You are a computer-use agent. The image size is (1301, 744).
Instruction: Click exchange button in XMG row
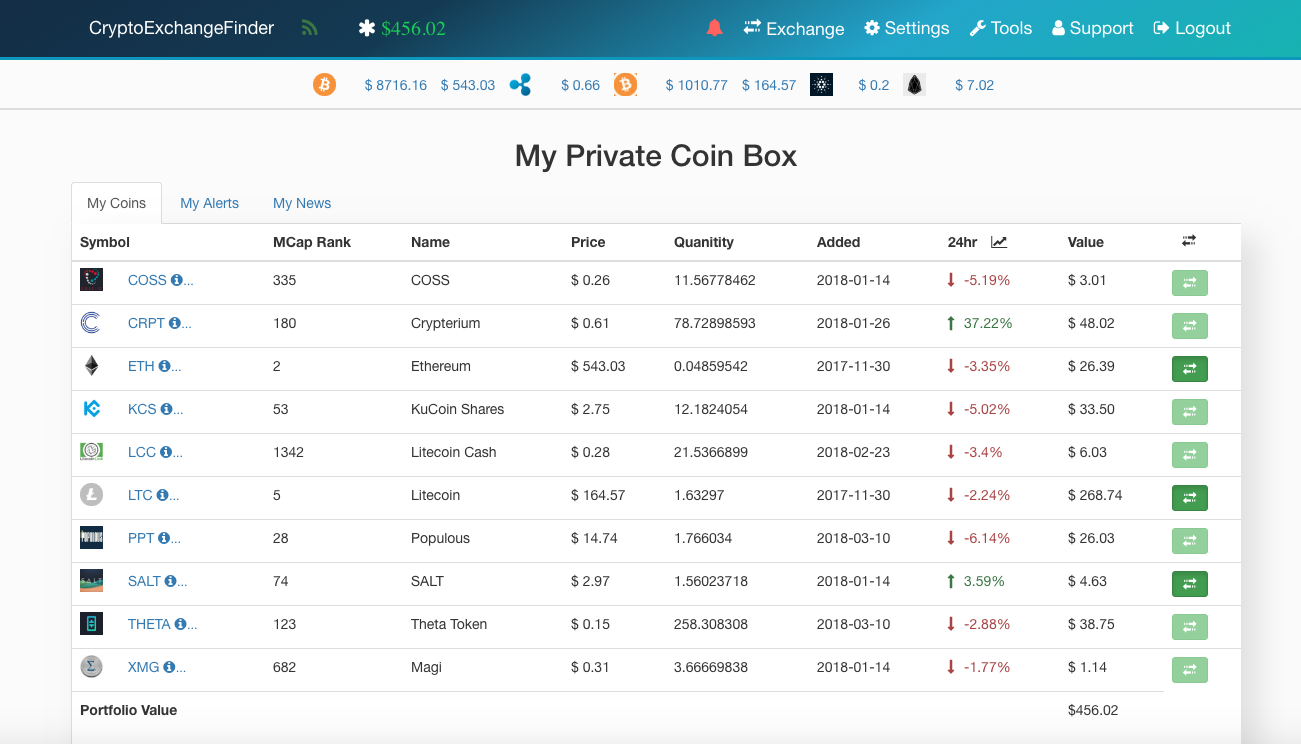pyautogui.click(x=1190, y=670)
